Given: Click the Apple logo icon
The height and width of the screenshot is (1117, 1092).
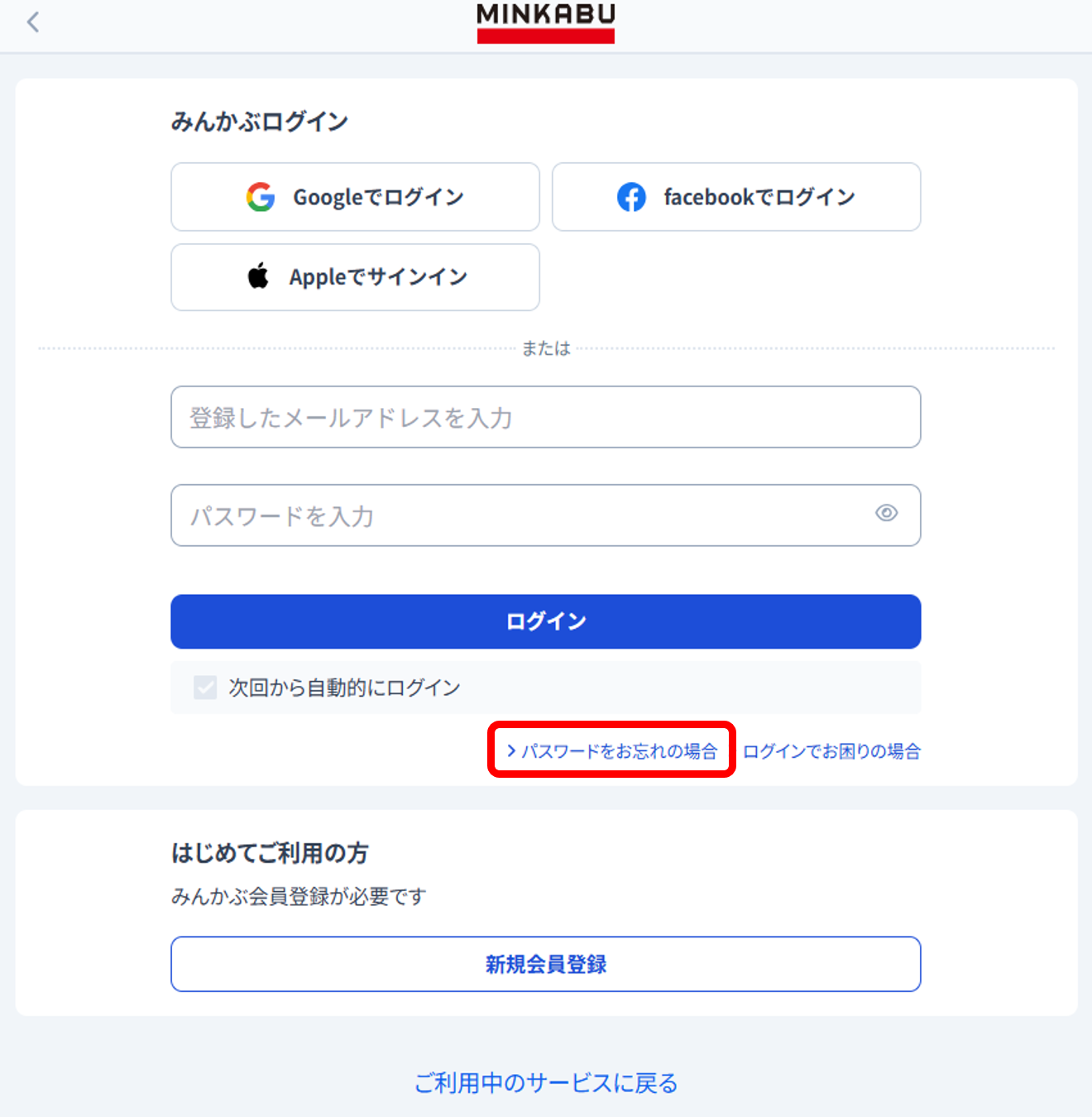Looking at the screenshot, I should click(258, 276).
